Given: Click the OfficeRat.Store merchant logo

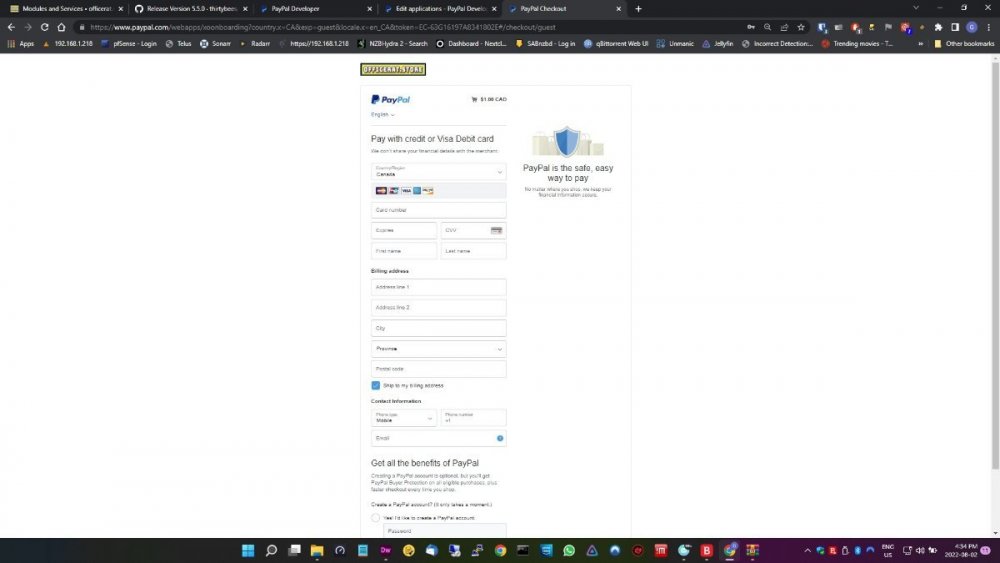Looking at the screenshot, I should (393, 69).
